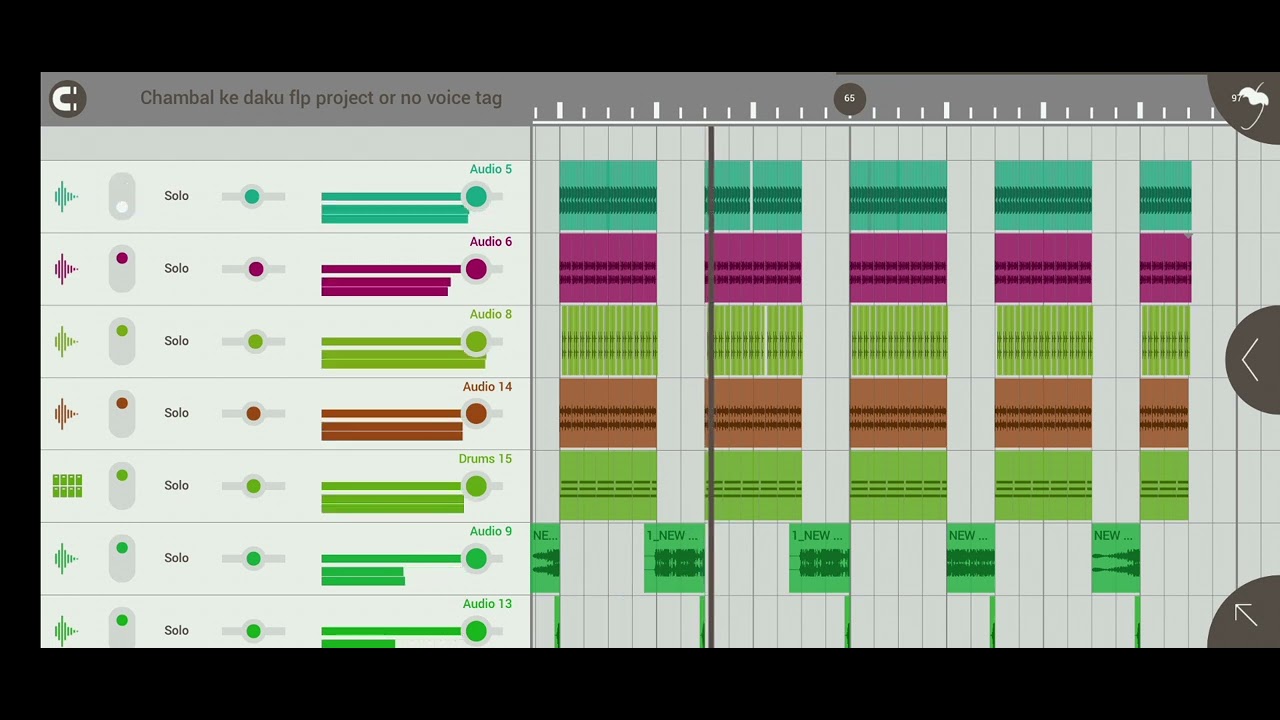1280x720 pixels.
Task: Toggle mute switch on Audio 9
Action: click(122, 558)
